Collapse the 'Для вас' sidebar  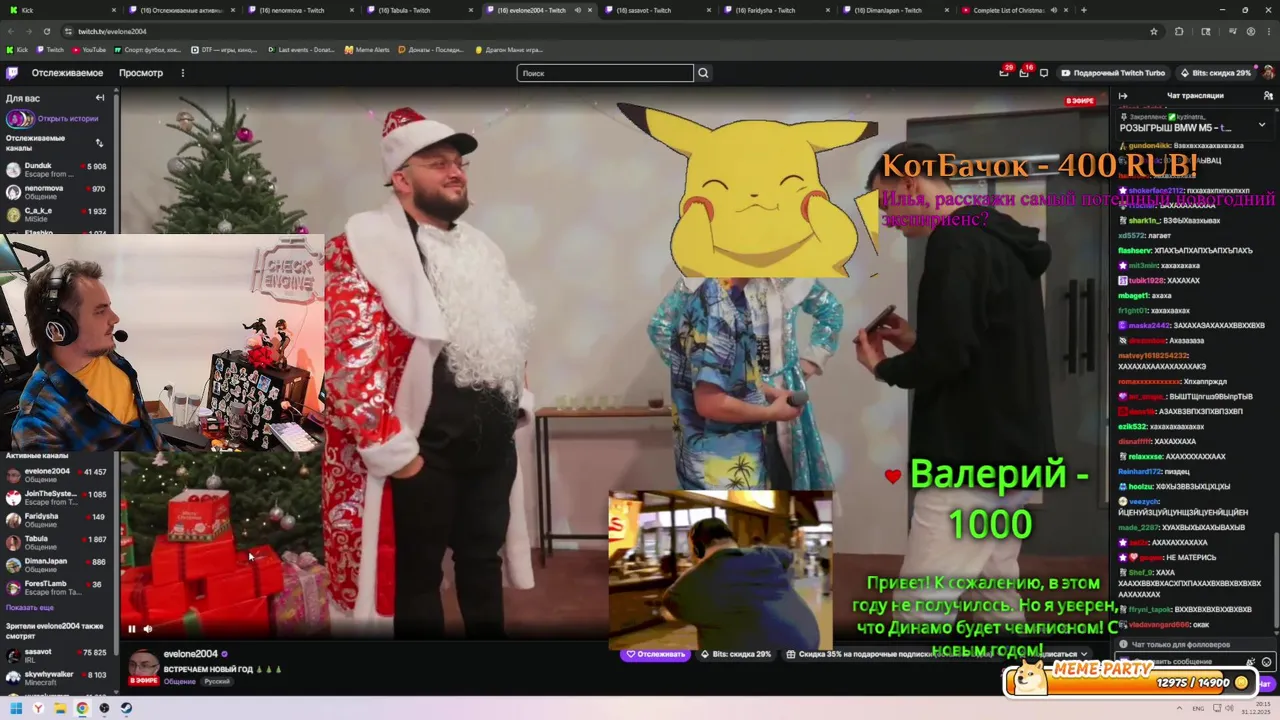[100, 98]
